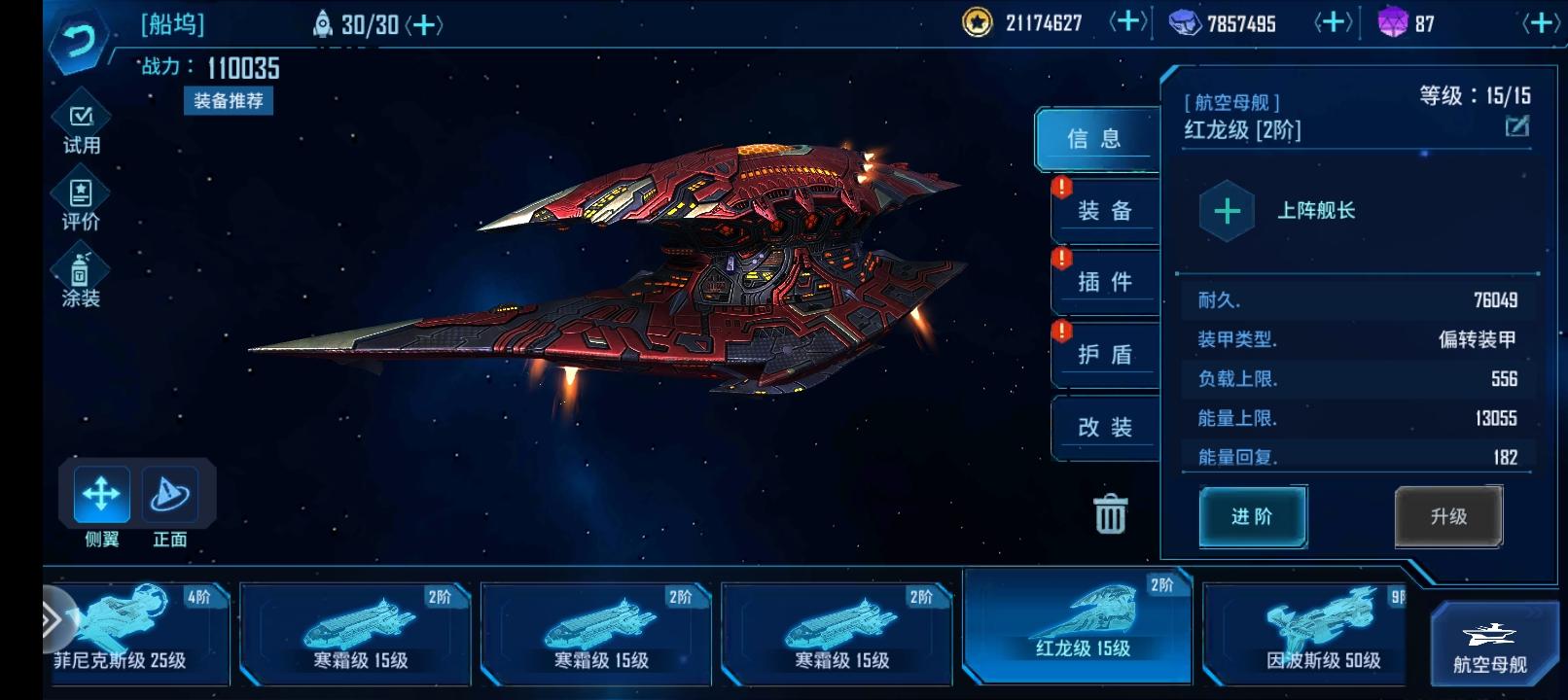Click the back arrow hexagon icon
The width and height of the screenshot is (1568, 700).
(79, 40)
